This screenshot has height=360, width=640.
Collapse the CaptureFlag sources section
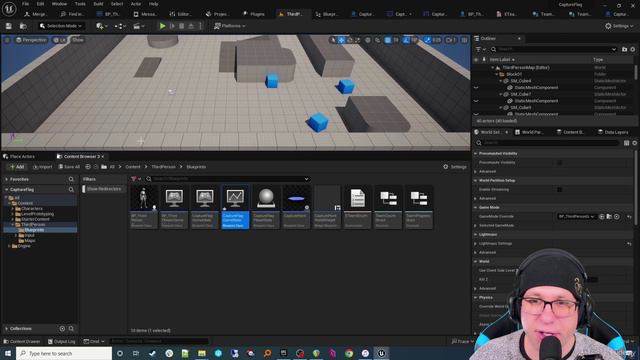[7, 189]
